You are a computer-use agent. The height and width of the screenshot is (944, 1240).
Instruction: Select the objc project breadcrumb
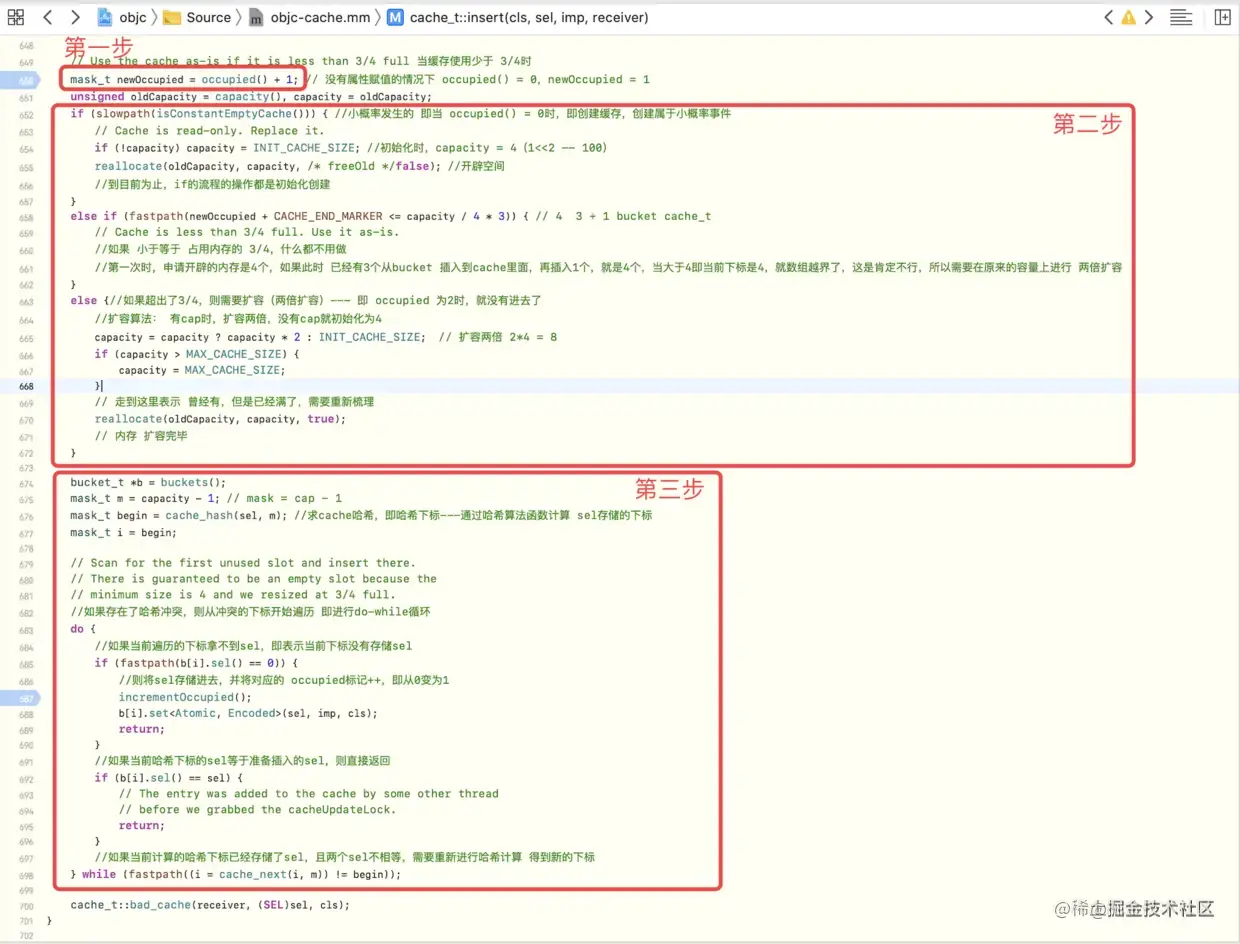tap(121, 17)
